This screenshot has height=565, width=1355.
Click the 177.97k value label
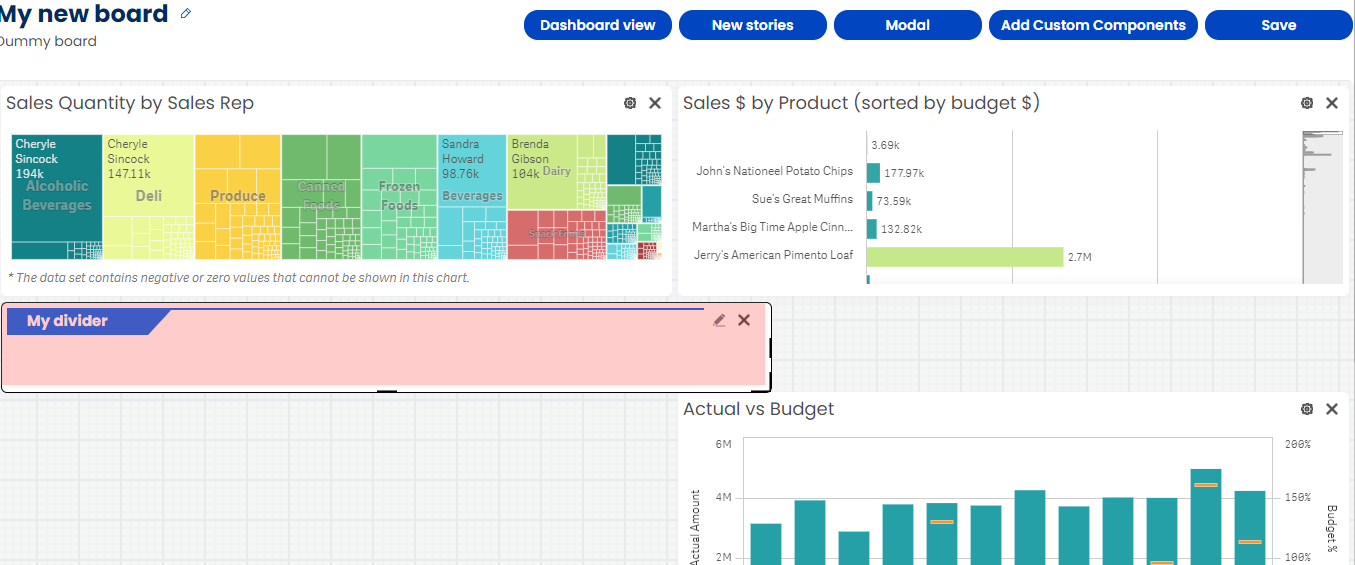click(x=904, y=173)
